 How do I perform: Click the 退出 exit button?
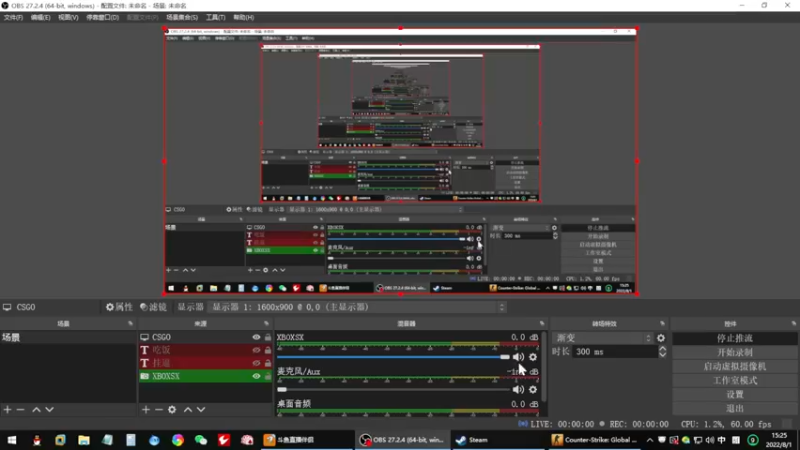[x=735, y=408]
